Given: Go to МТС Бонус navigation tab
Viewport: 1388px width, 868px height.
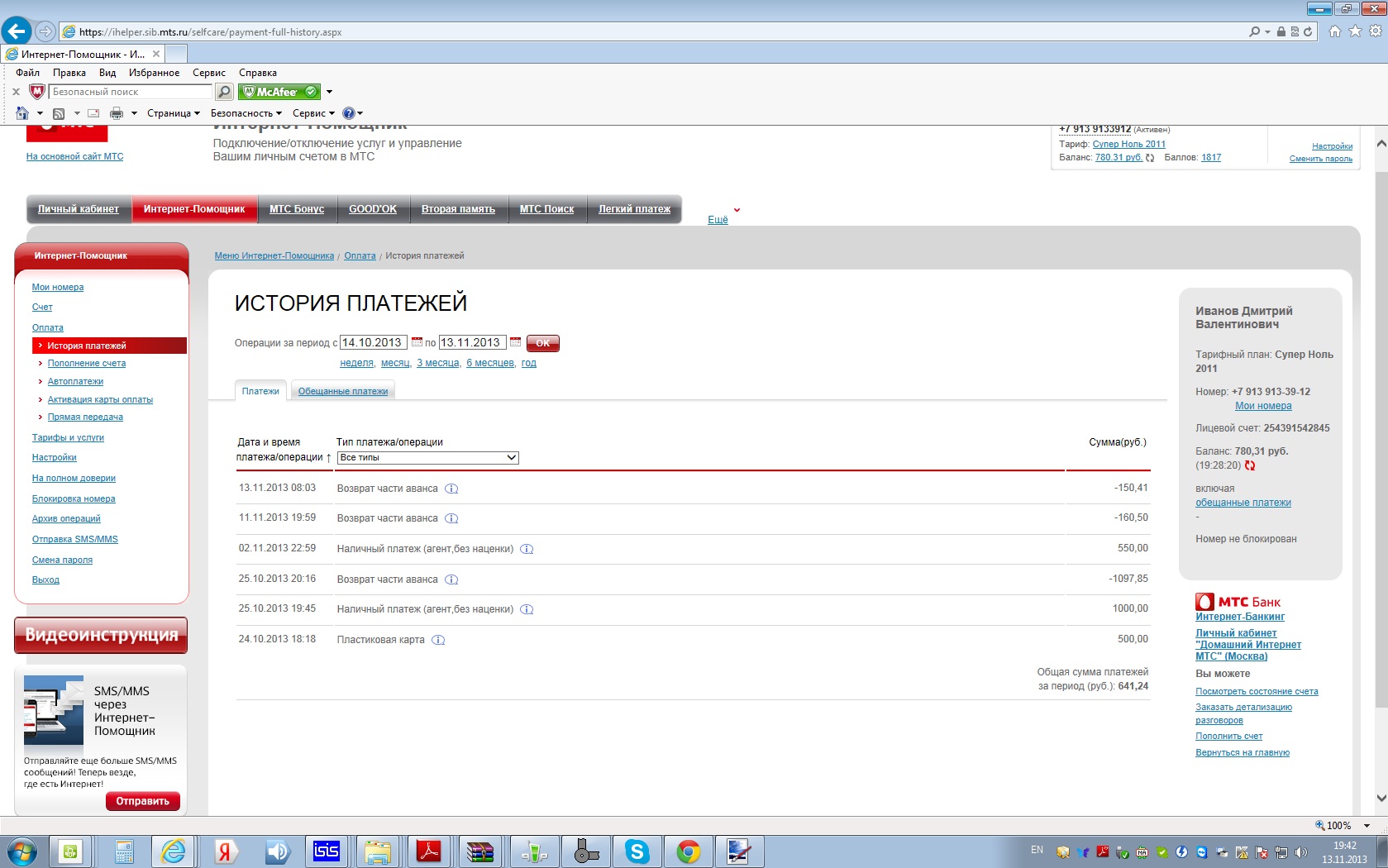Looking at the screenshot, I should (297, 209).
